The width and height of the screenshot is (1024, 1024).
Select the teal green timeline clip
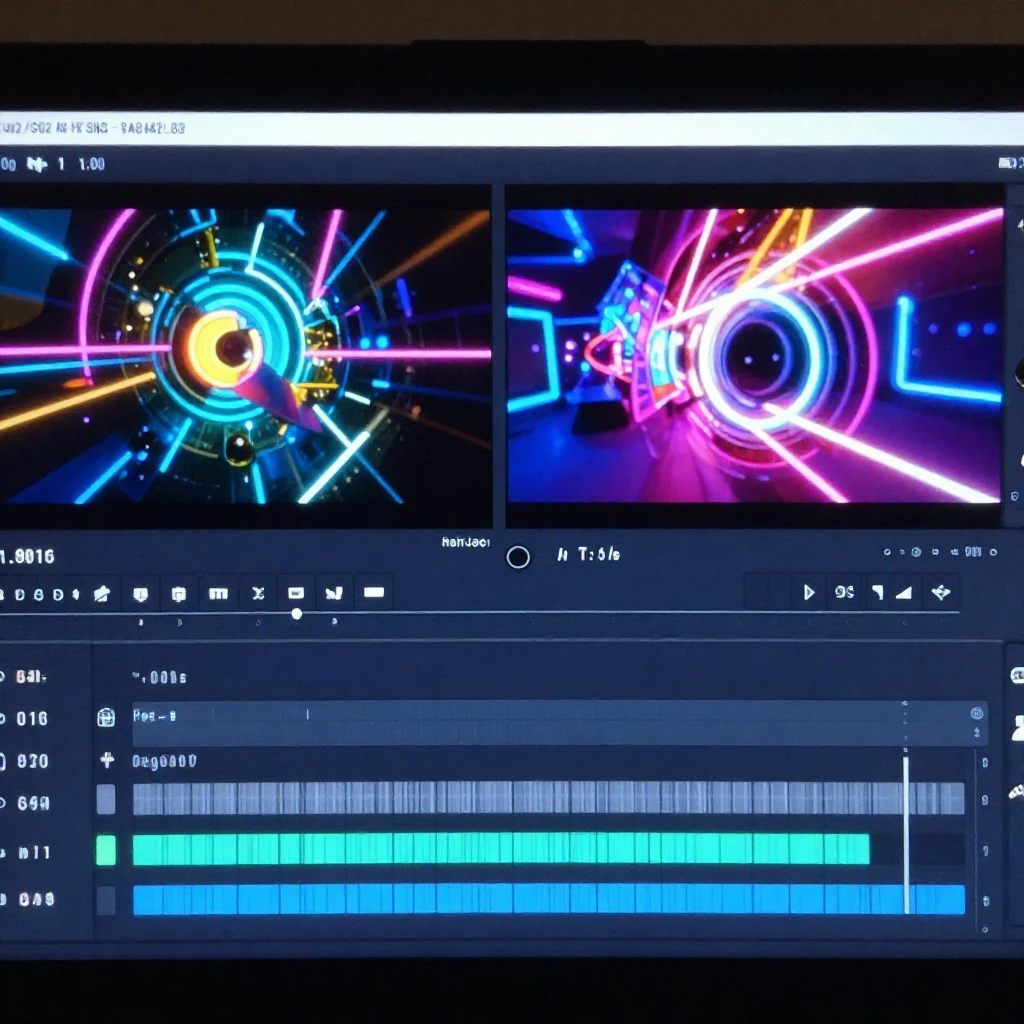point(500,849)
